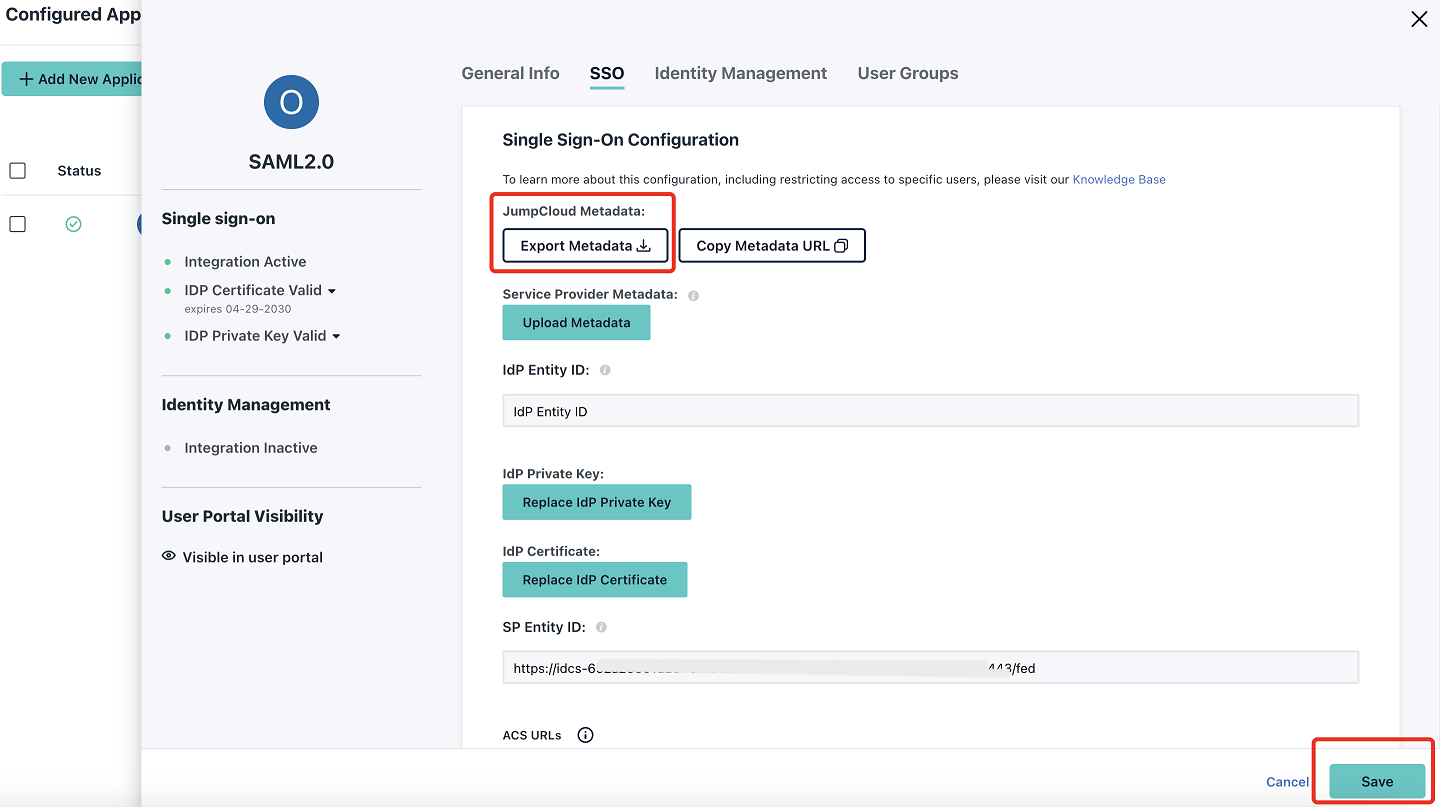This screenshot has width=1440, height=807.
Task: Click the green status check icon
Action: [73, 224]
